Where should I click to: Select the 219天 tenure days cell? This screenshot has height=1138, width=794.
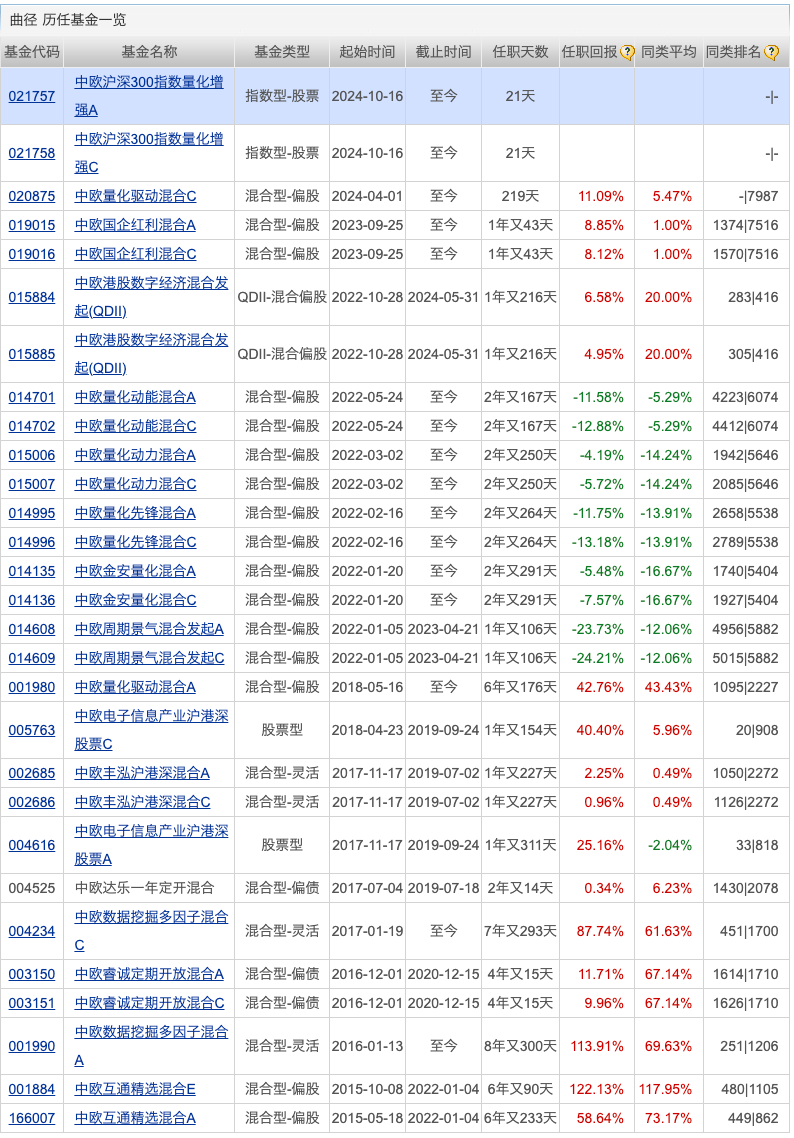coord(520,196)
